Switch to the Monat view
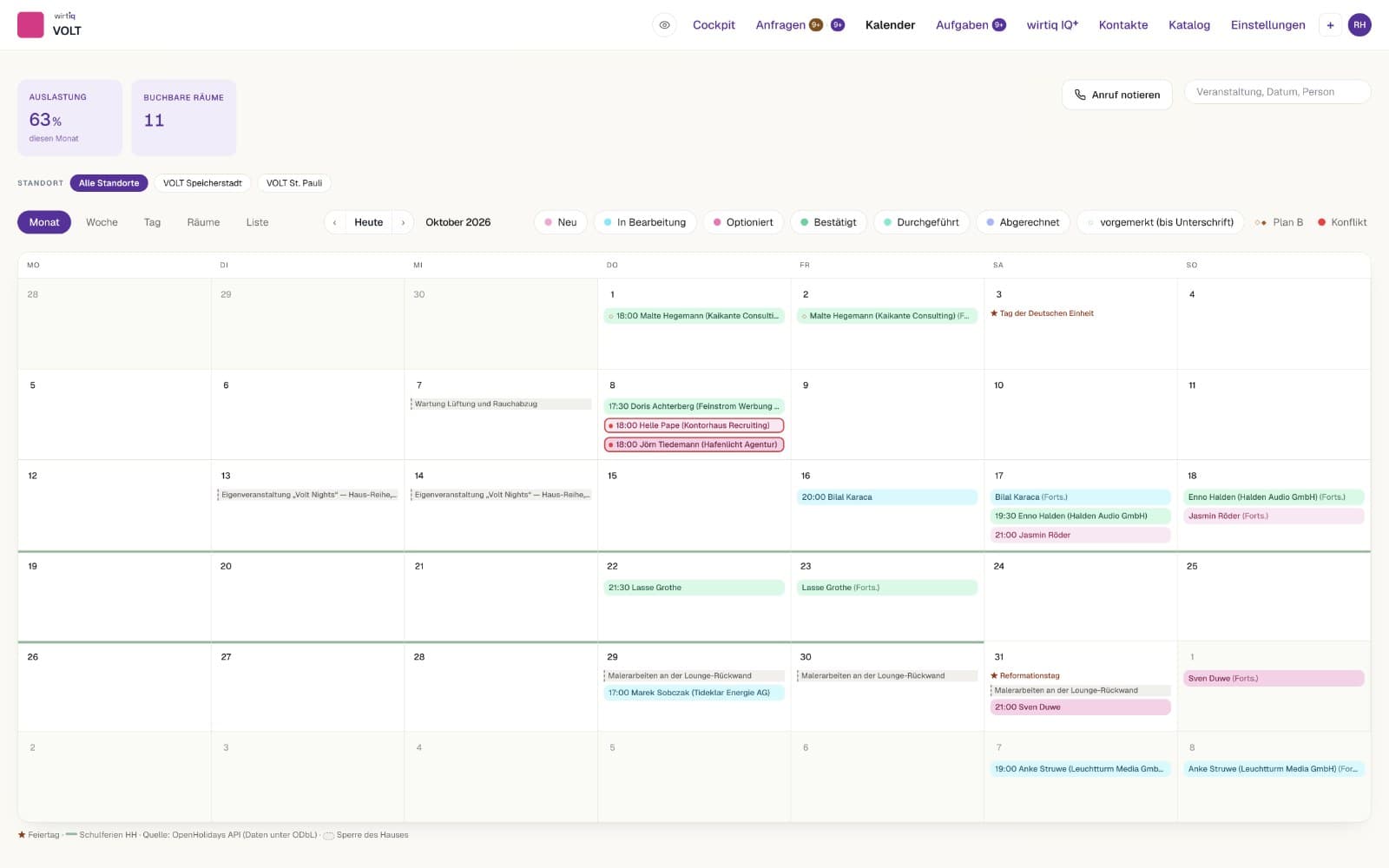This screenshot has height=868, width=1389. pyautogui.click(x=44, y=222)
